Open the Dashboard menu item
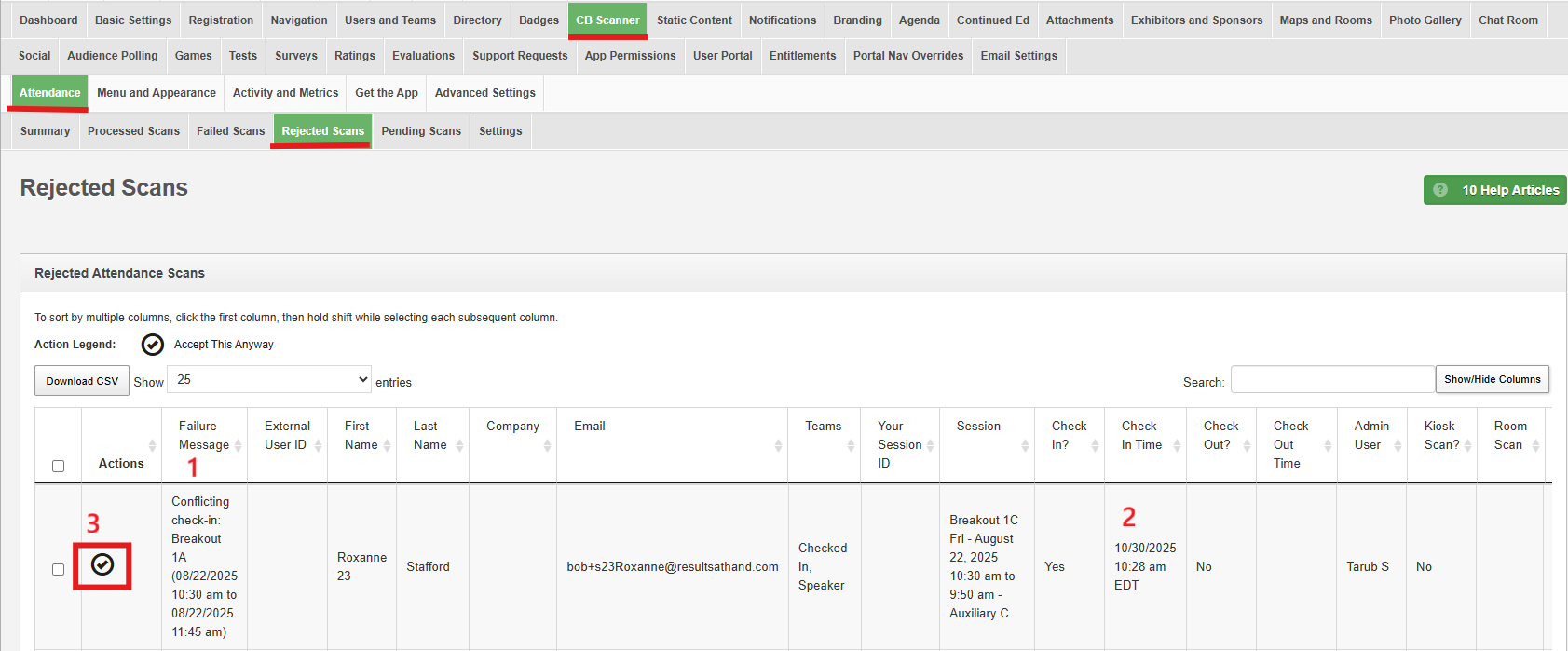 (48, 20)
